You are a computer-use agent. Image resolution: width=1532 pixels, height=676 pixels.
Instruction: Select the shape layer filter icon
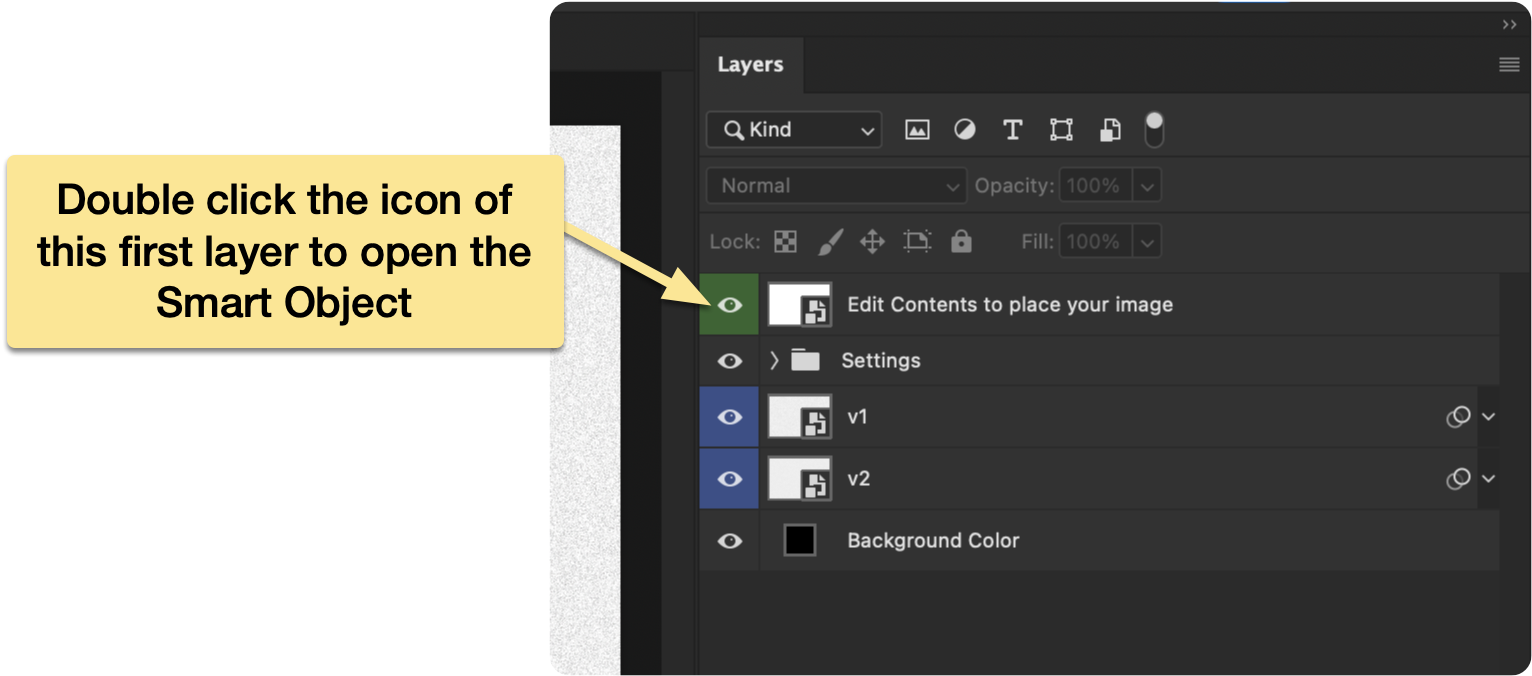[x=1061, y=130]
